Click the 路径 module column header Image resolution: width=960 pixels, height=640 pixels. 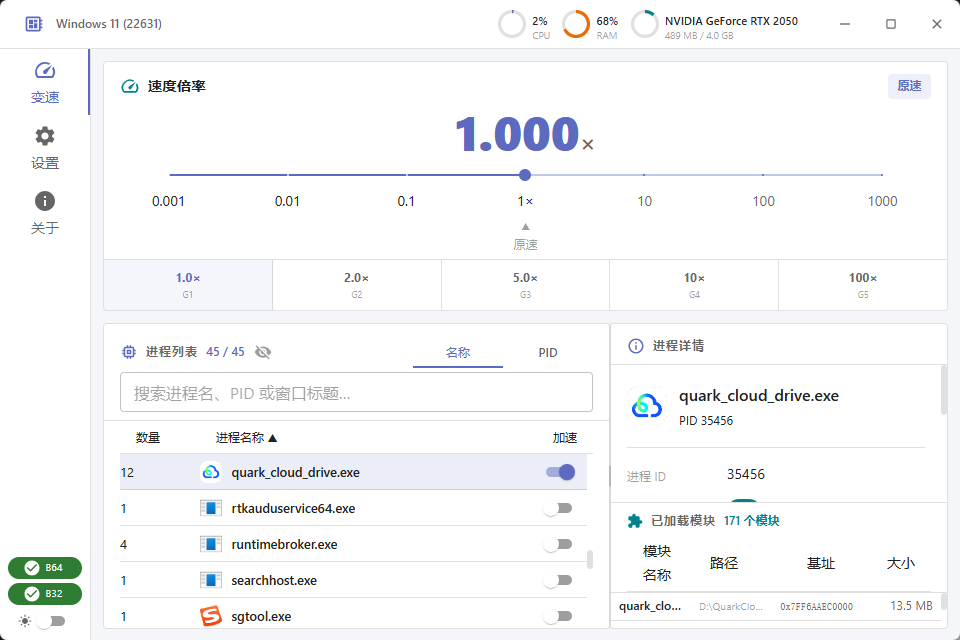coord(724,563)
